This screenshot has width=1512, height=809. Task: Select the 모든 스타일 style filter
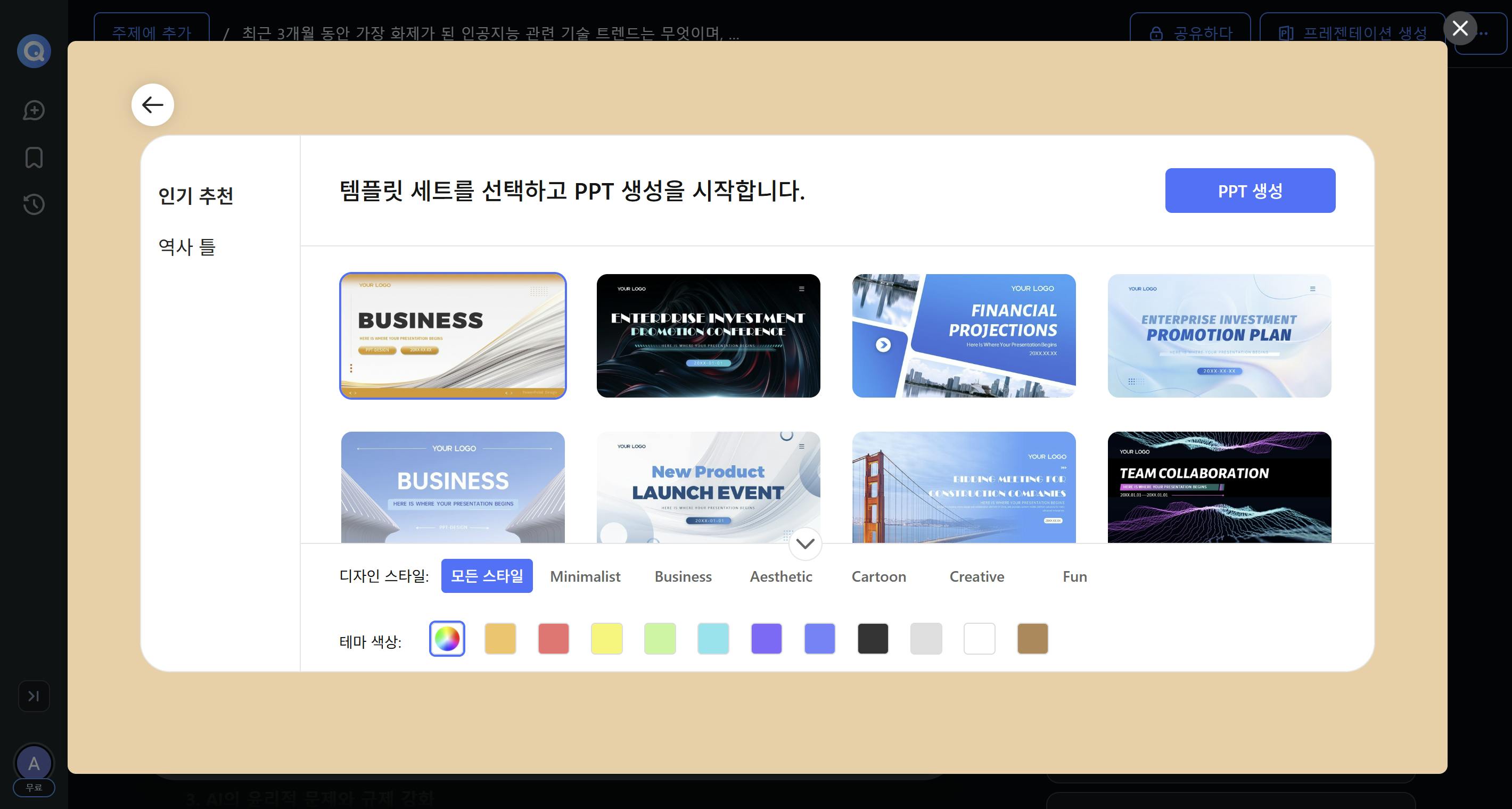pyautogui.click(x=487, y=576)
